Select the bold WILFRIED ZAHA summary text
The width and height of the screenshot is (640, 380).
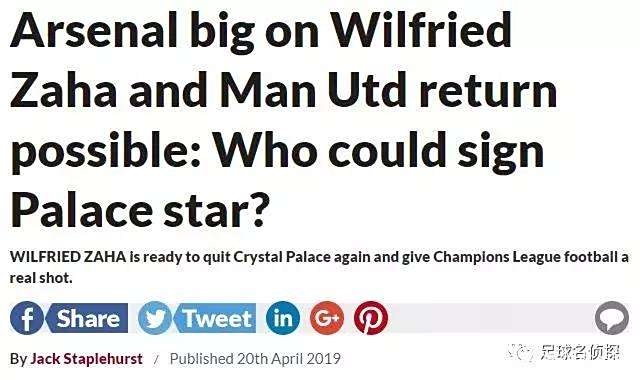coord(68,257)
